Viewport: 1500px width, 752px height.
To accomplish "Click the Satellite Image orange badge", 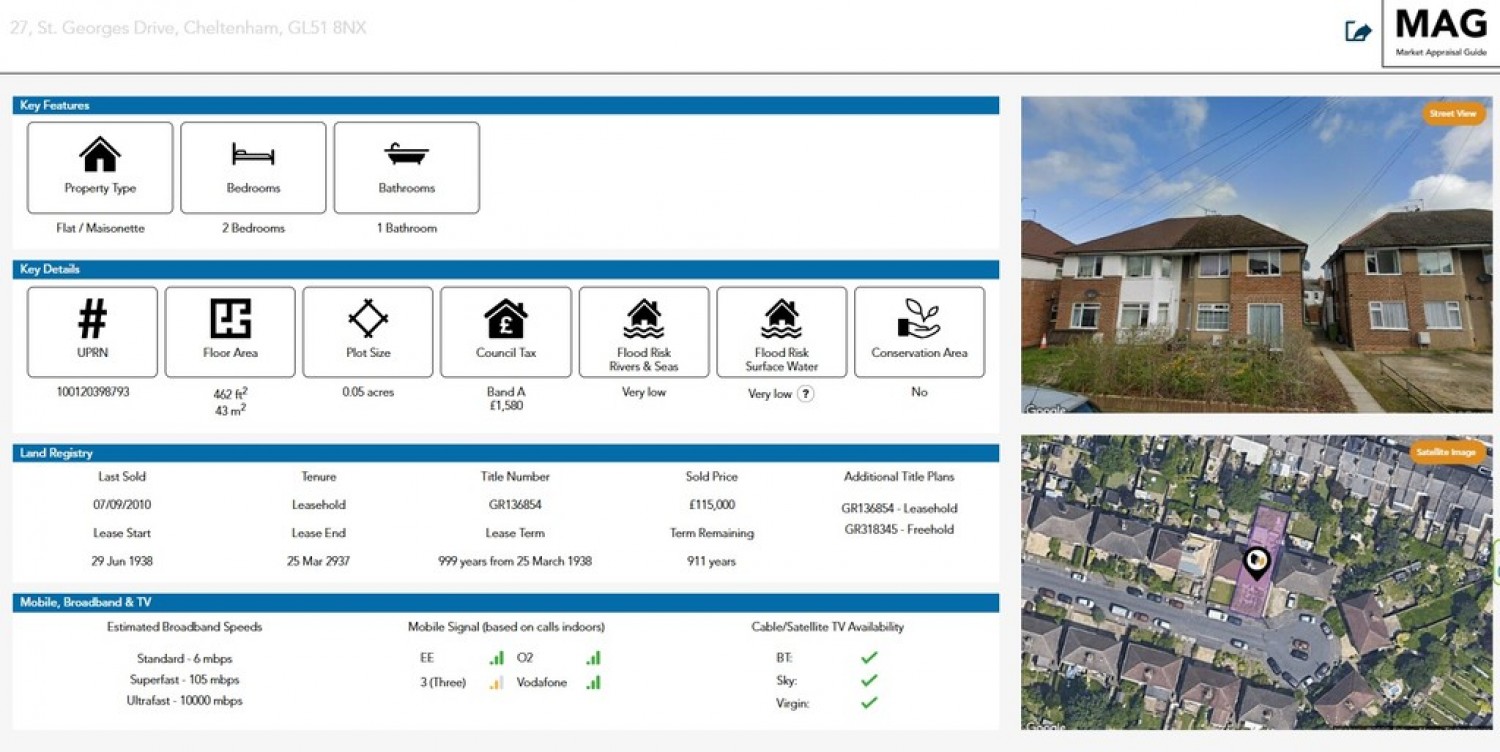I will click(x=1446, y=452).
